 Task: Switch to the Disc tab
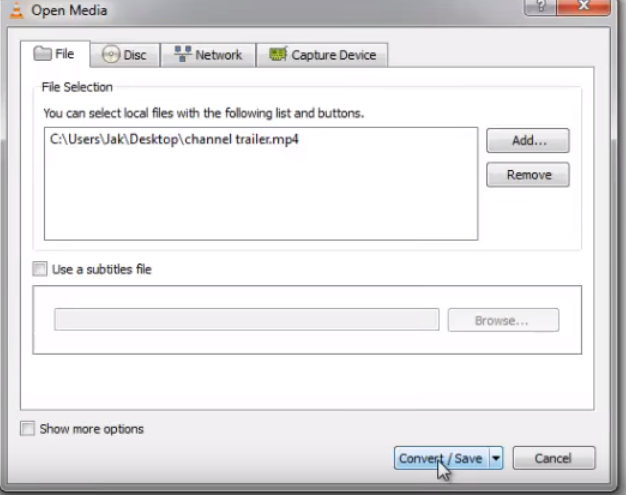pos(125,55)
